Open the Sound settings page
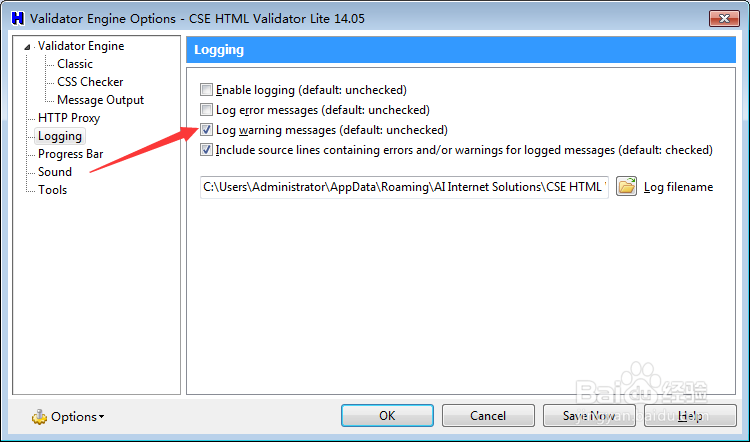750x442 pixels. [55, 172]
